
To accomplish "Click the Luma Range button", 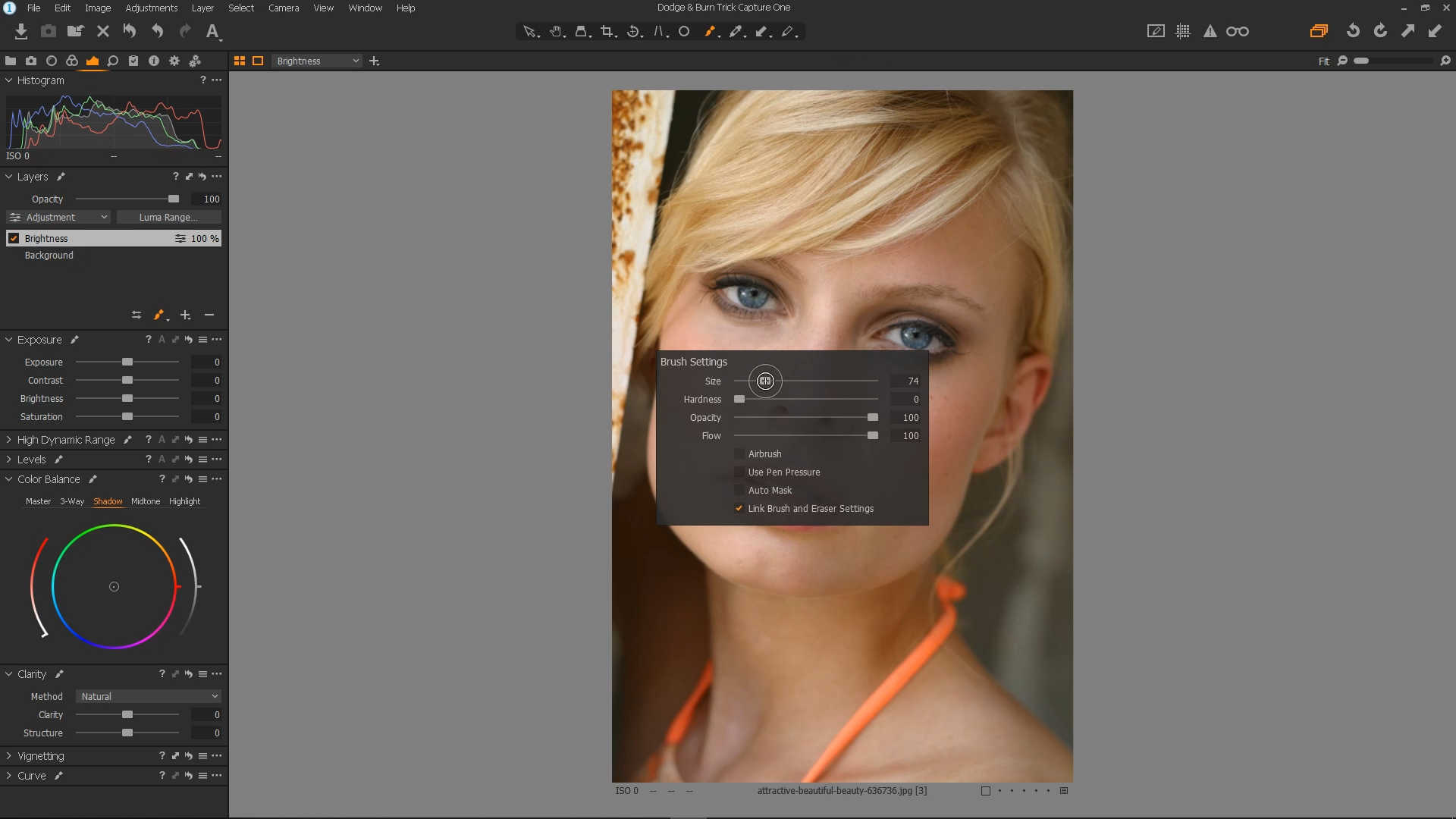I will [x=168, y=217].
